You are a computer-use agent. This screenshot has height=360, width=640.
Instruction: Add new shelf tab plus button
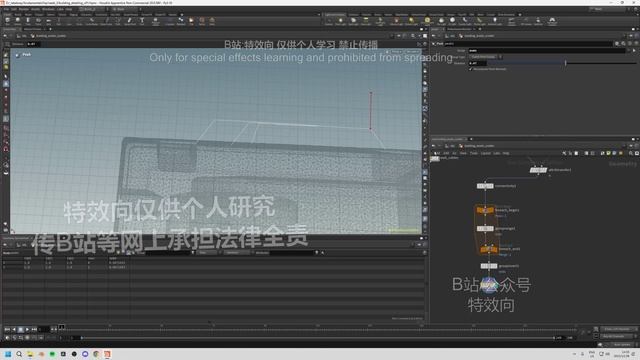pos(182,15)
